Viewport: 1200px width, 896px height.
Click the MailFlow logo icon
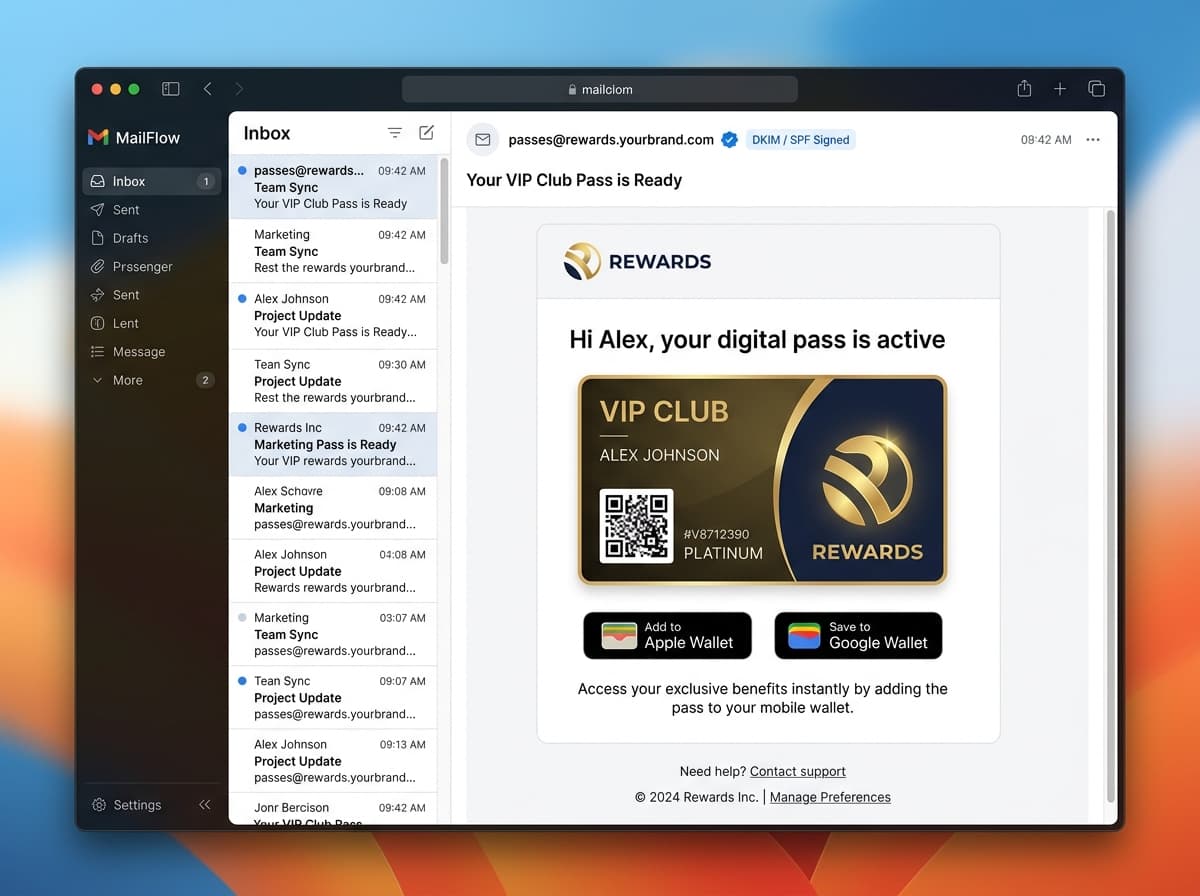98,137
